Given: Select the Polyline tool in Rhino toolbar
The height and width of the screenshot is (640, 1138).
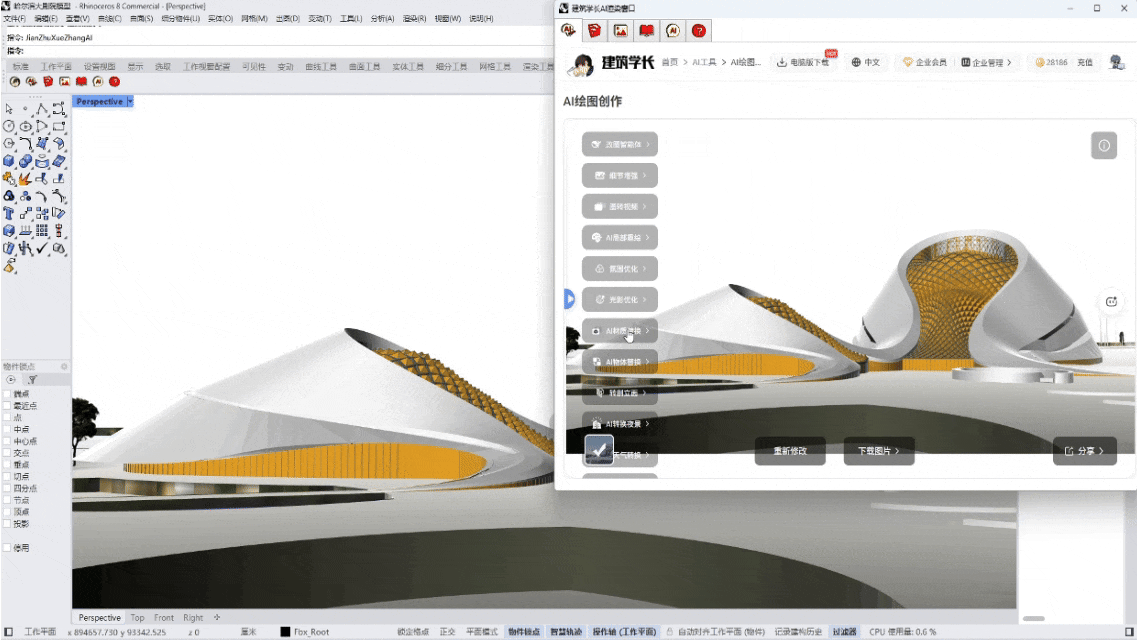Looking at the screenshot, I should tap(42, 109).
